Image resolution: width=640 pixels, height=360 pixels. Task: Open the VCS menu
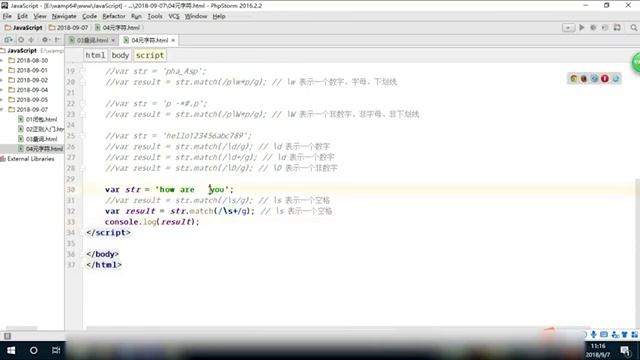pos(174,16)
